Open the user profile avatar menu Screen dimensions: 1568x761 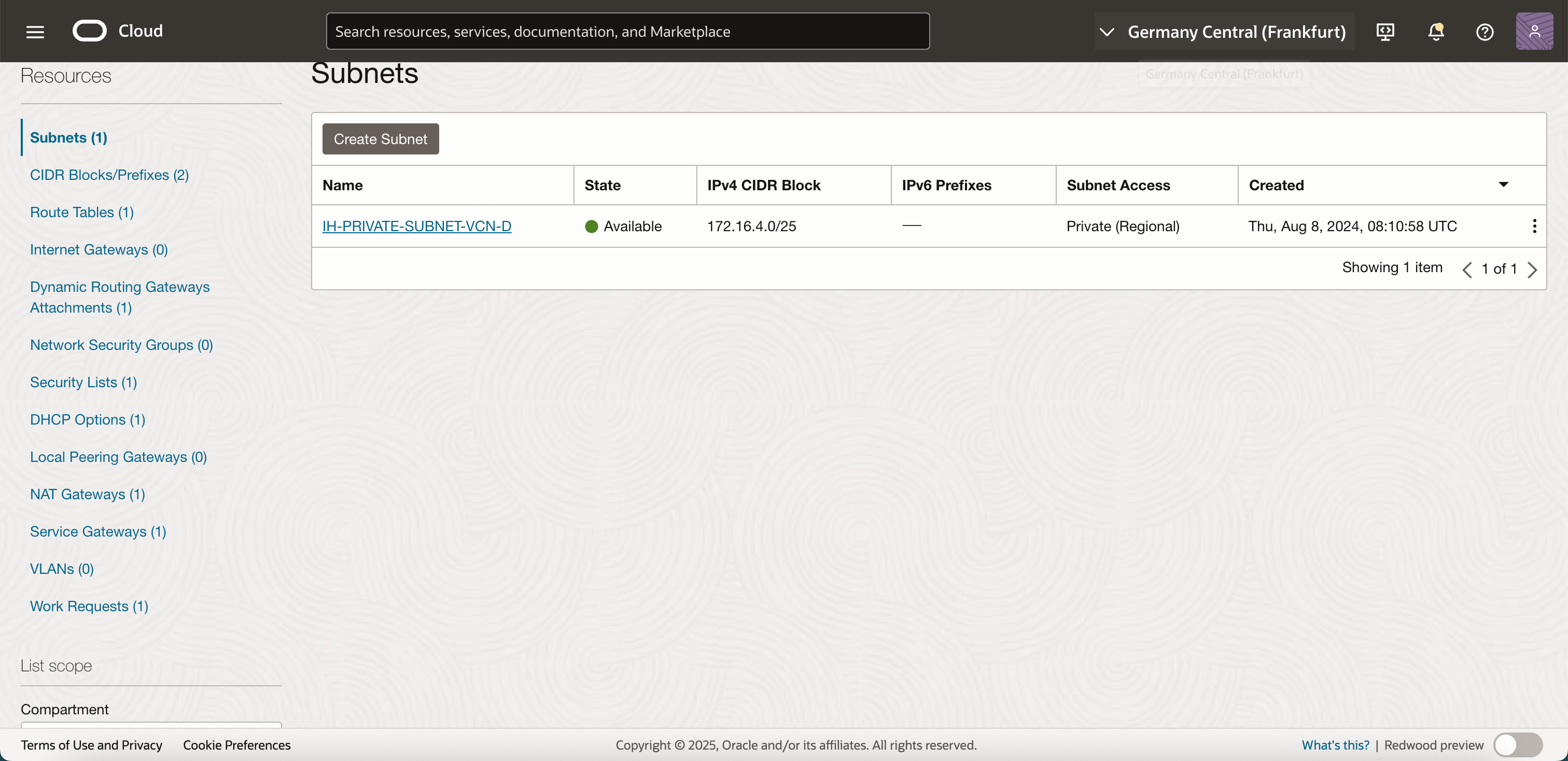[x=1534, y=32]
